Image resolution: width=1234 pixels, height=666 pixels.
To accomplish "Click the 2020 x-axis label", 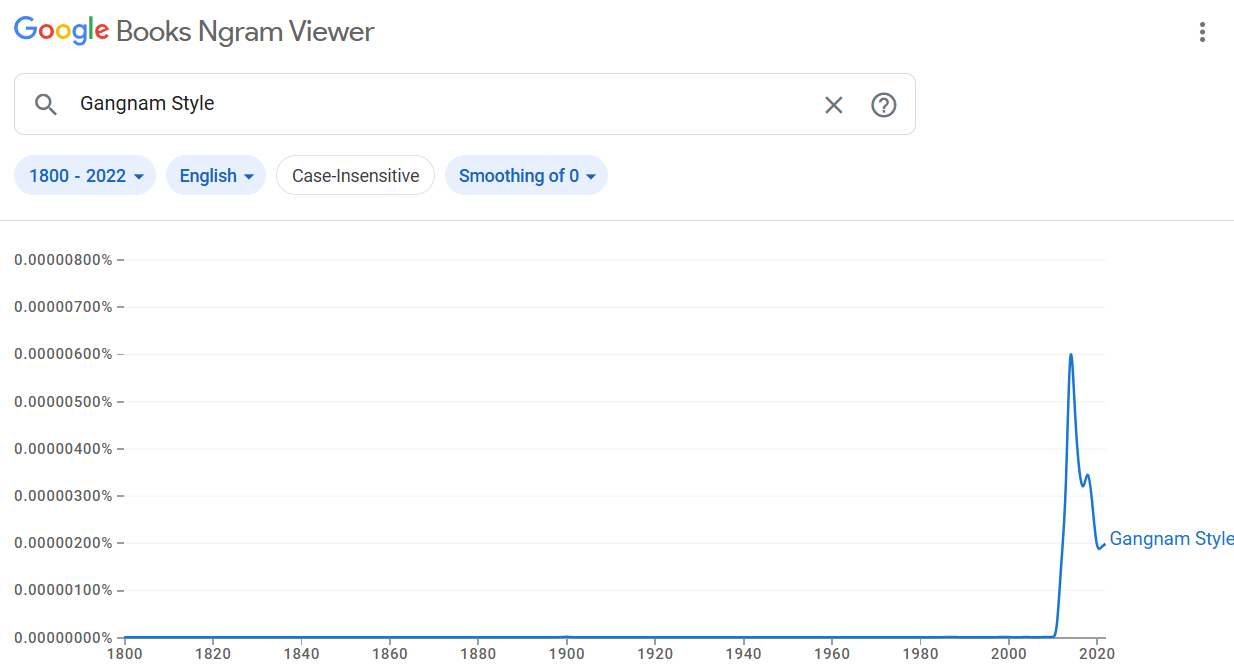I will pos(1097,654).
